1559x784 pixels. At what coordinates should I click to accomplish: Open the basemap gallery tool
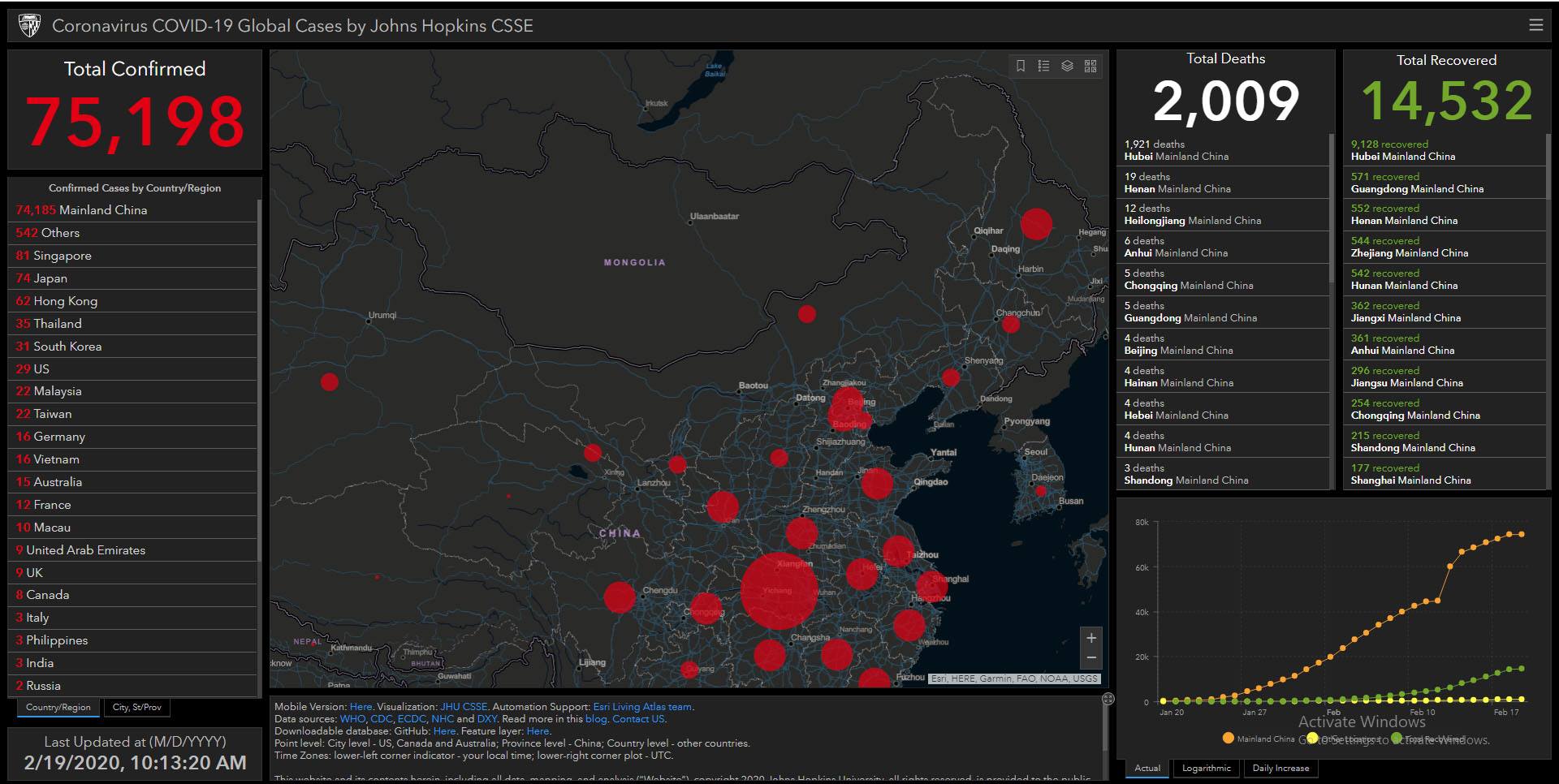click(1090, 66)
